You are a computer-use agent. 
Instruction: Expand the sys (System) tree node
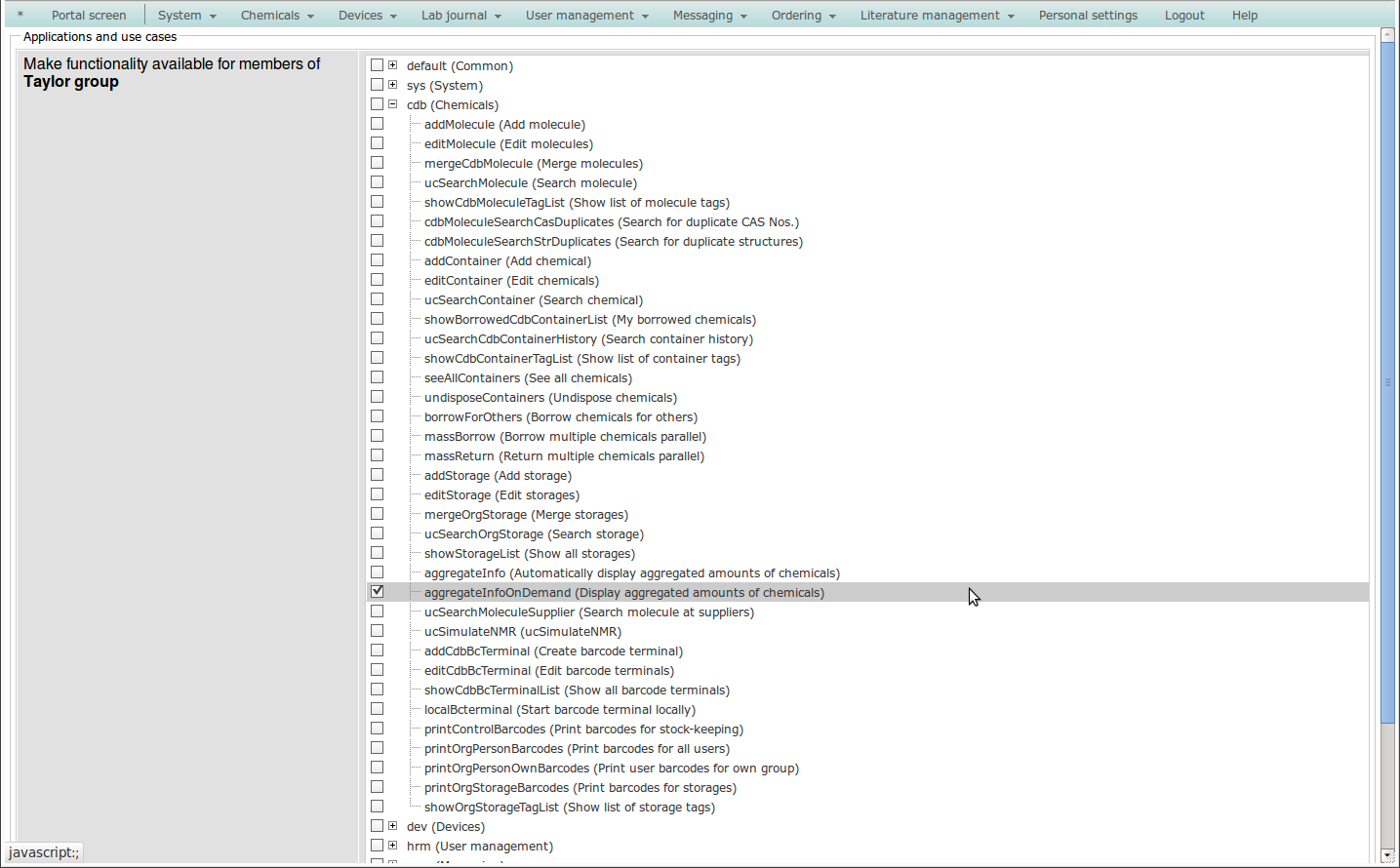[392, 85]
